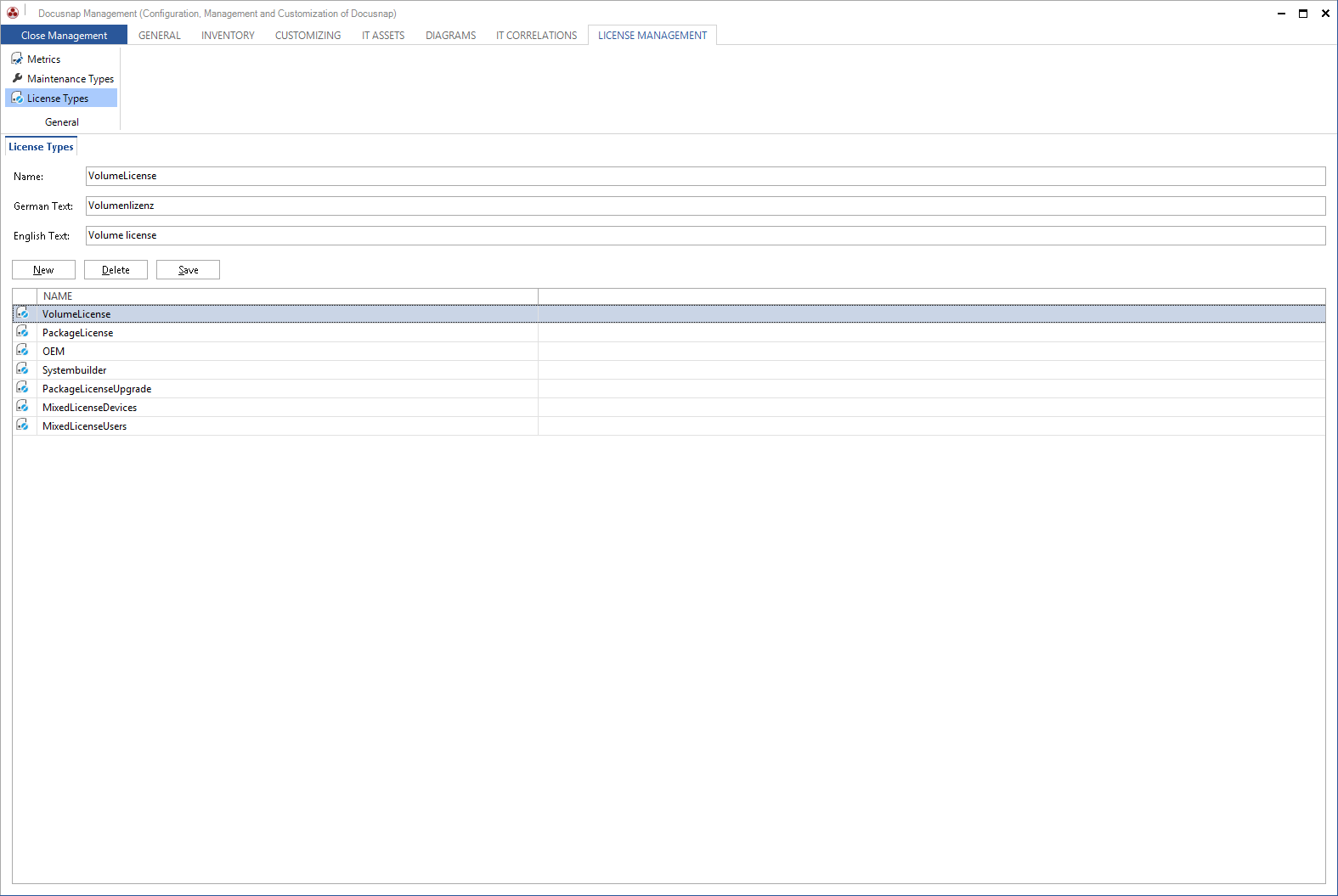Click the icon beside Systembuilder row

click(x=23, y=369)
